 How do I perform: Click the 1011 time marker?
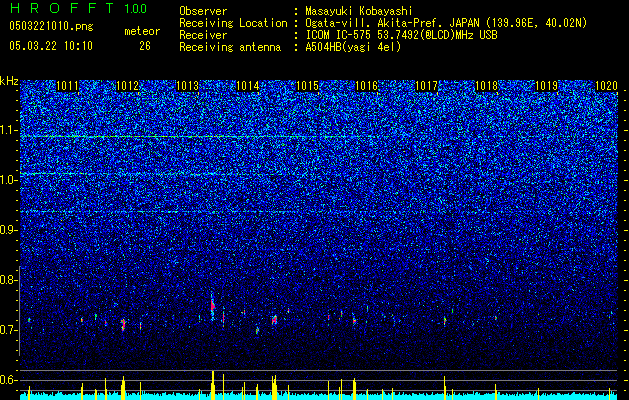67,86
